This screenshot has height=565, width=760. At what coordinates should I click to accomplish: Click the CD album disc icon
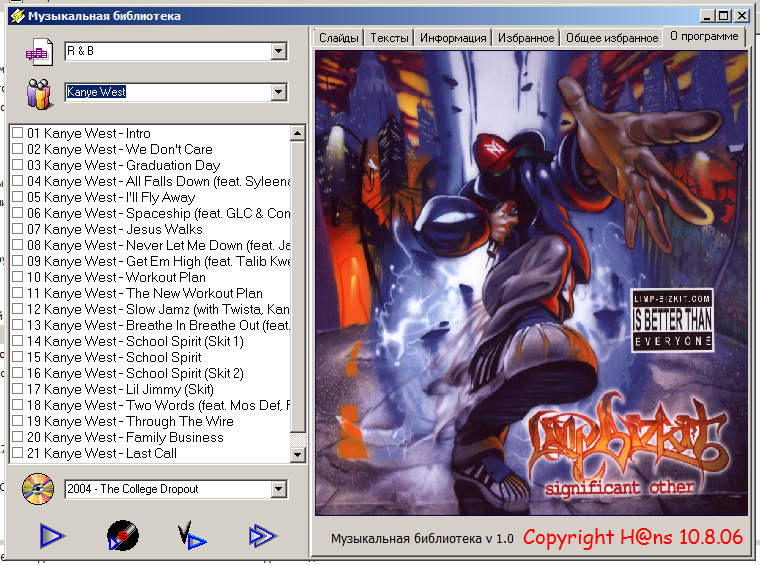pyautogui.click(x=38, y=489)
